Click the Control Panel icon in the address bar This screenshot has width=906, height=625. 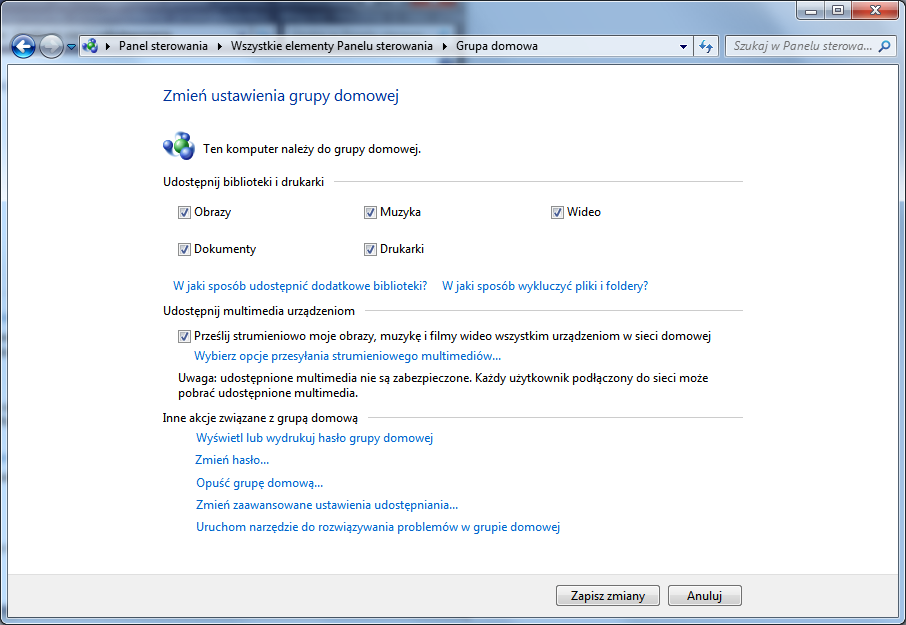[90, 46]
